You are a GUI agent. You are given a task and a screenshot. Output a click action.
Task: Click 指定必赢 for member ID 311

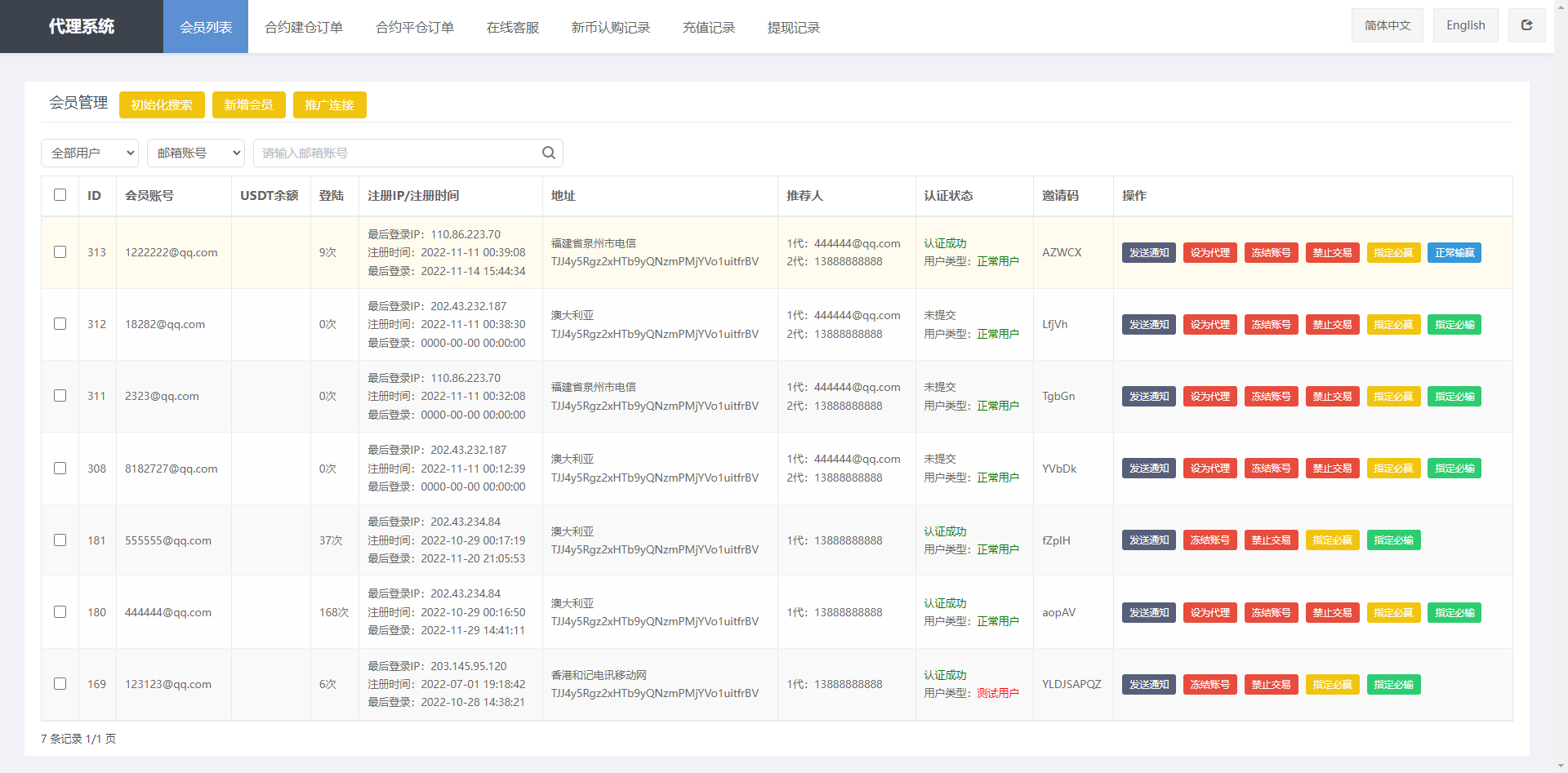pyautogui.click(x=1394, y=396)
